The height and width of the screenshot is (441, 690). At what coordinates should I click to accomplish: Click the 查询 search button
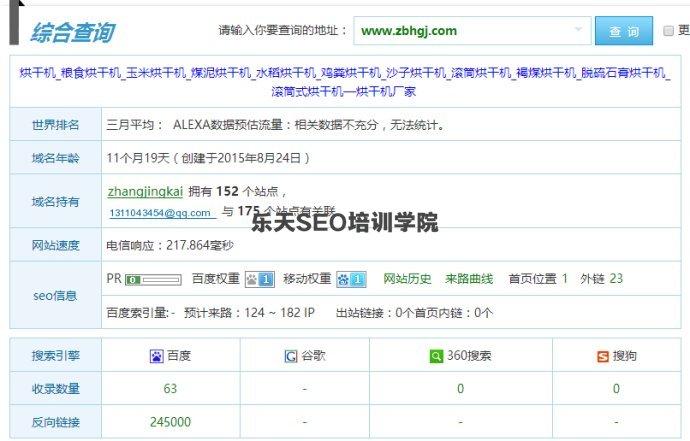coord(624,31)
